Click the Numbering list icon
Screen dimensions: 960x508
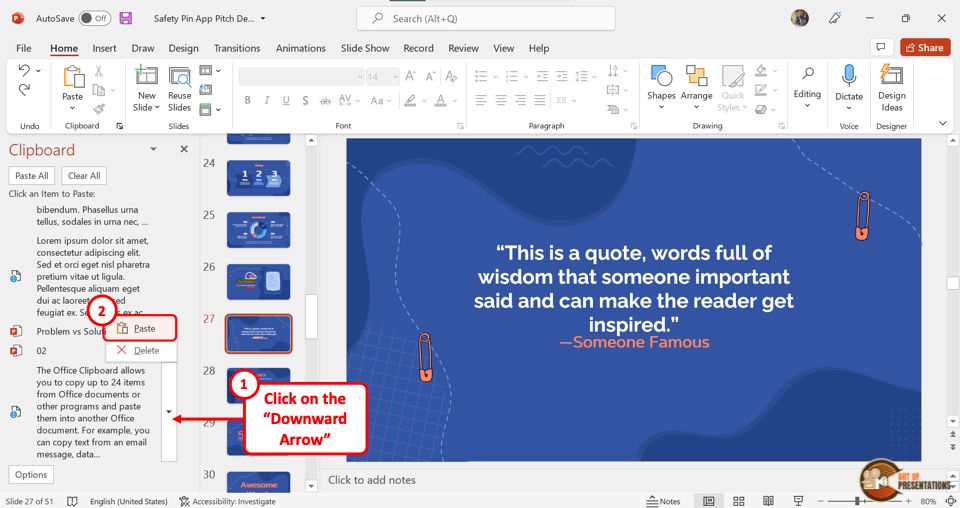tap(512, 76)
